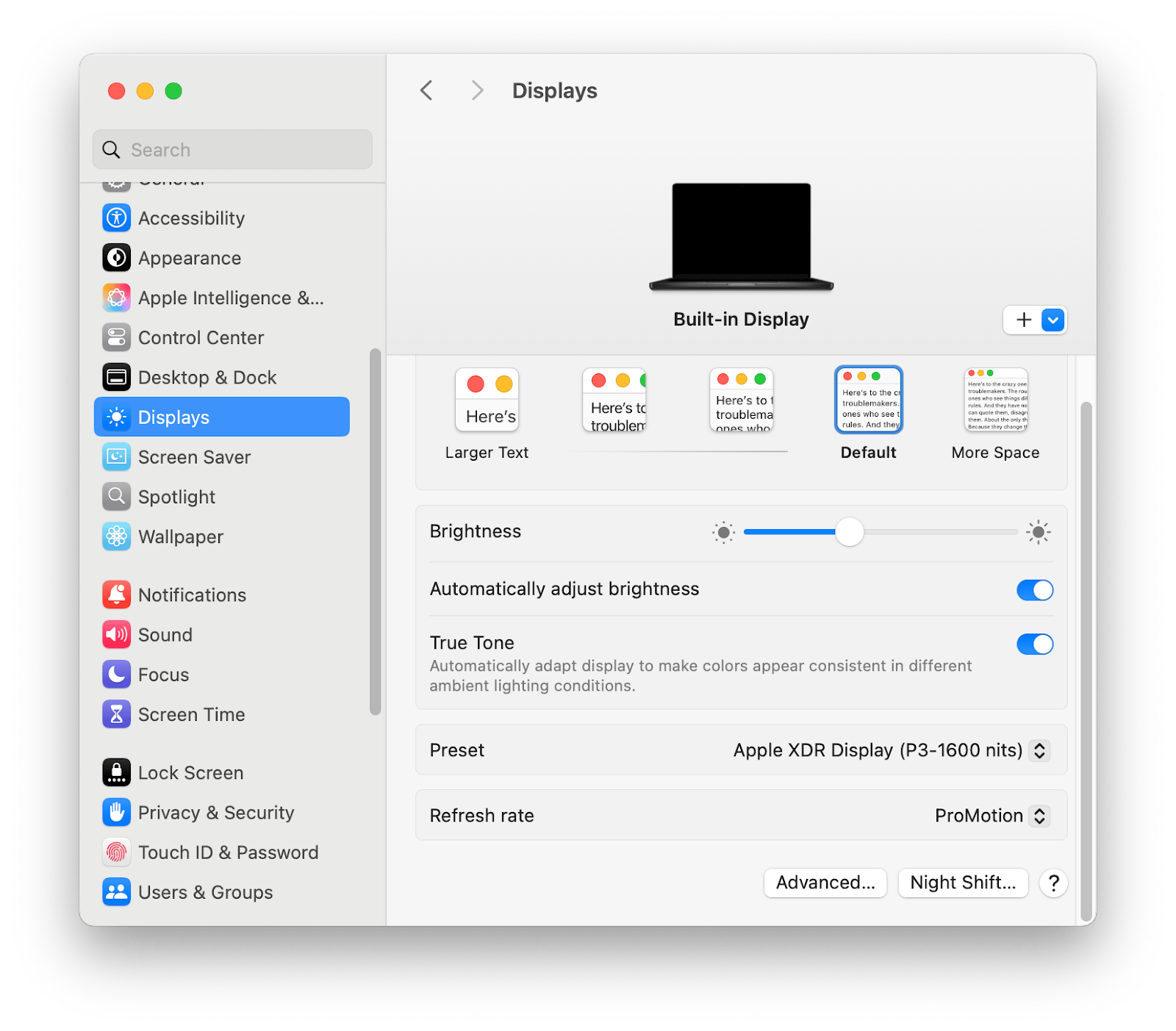The width and height of the screenshot is (1176, 1031).
Task: Open Sound settings pane
Action: pyautogui.click(x=222, y=635)
